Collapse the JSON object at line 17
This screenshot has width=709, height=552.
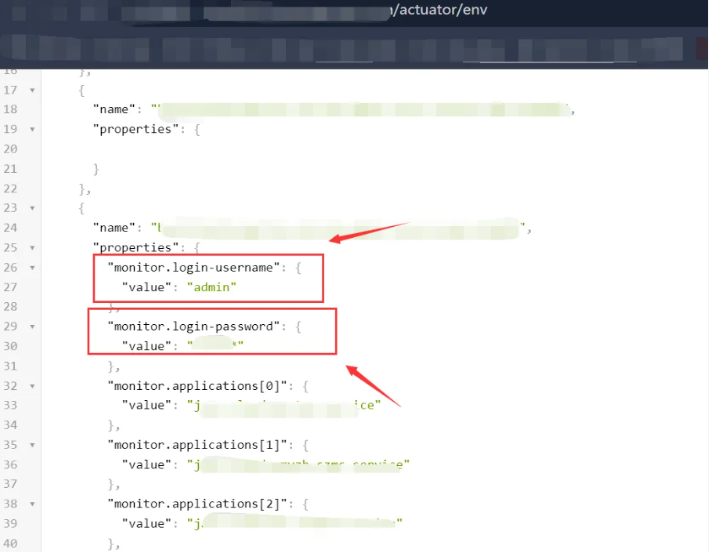pyautogui.click(x=32, y=90)
